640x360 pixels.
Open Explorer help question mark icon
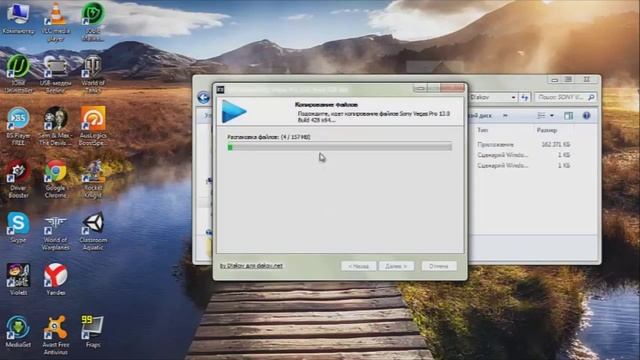[x=587, y=116]
